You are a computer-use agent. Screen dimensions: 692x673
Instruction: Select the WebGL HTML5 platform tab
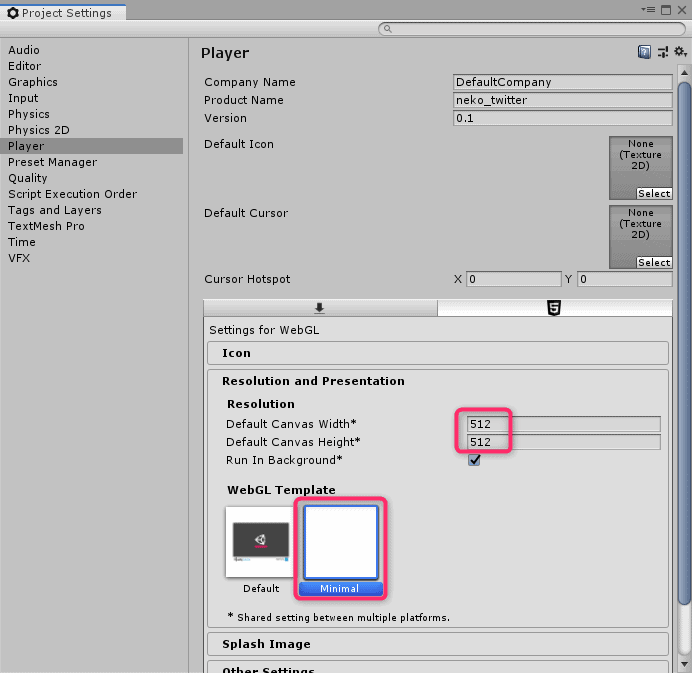click(553, 308)
